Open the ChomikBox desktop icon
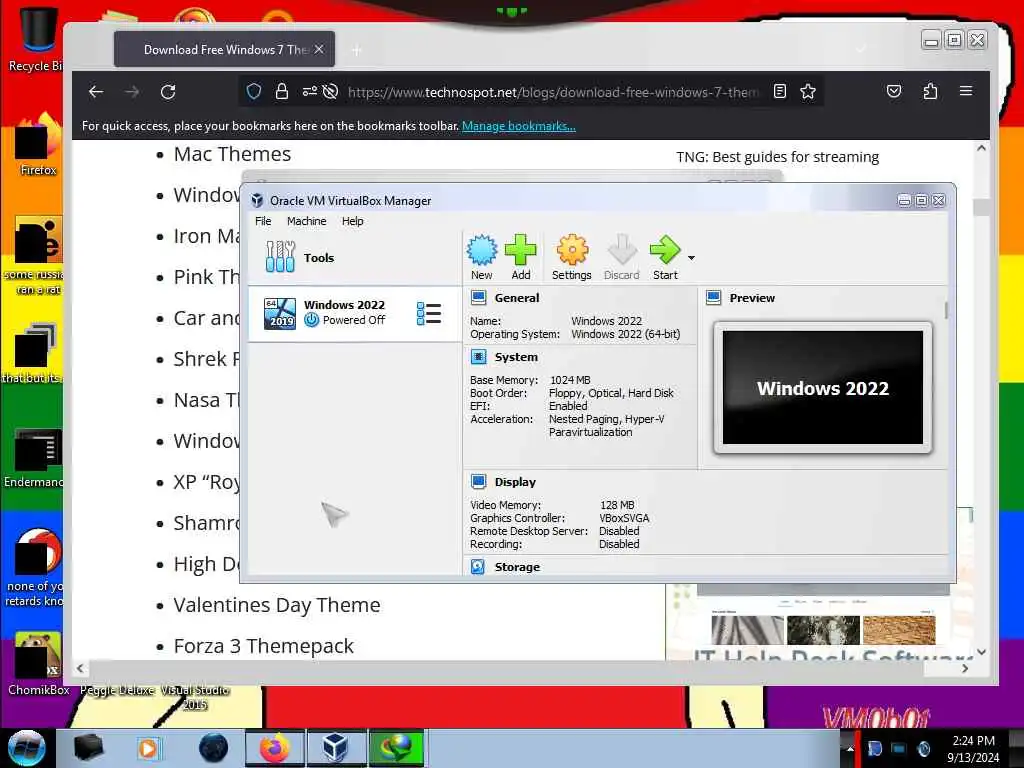The width and height of the screenshot is (1024, 768). [x=38, y=663]
